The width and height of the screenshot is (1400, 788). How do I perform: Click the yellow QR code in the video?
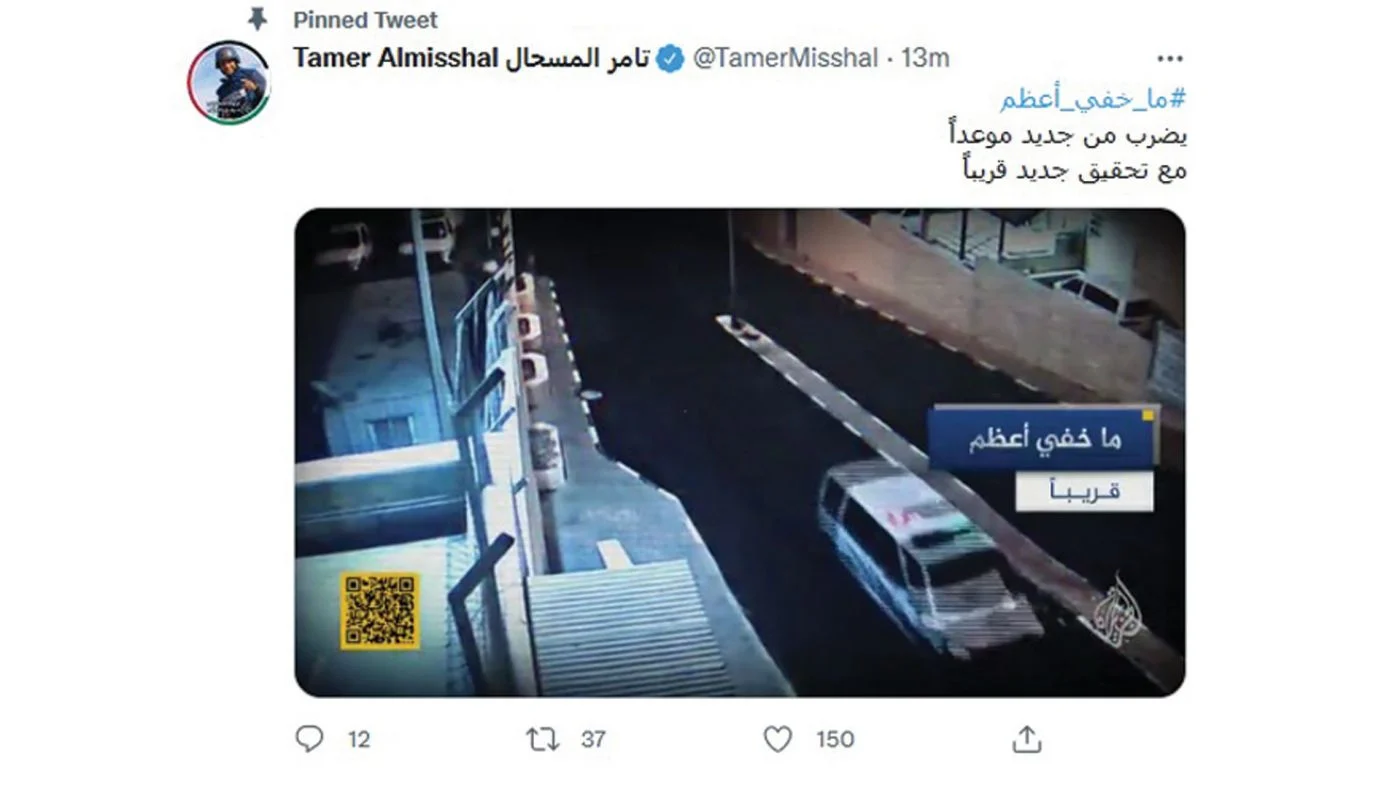(380, 610)
